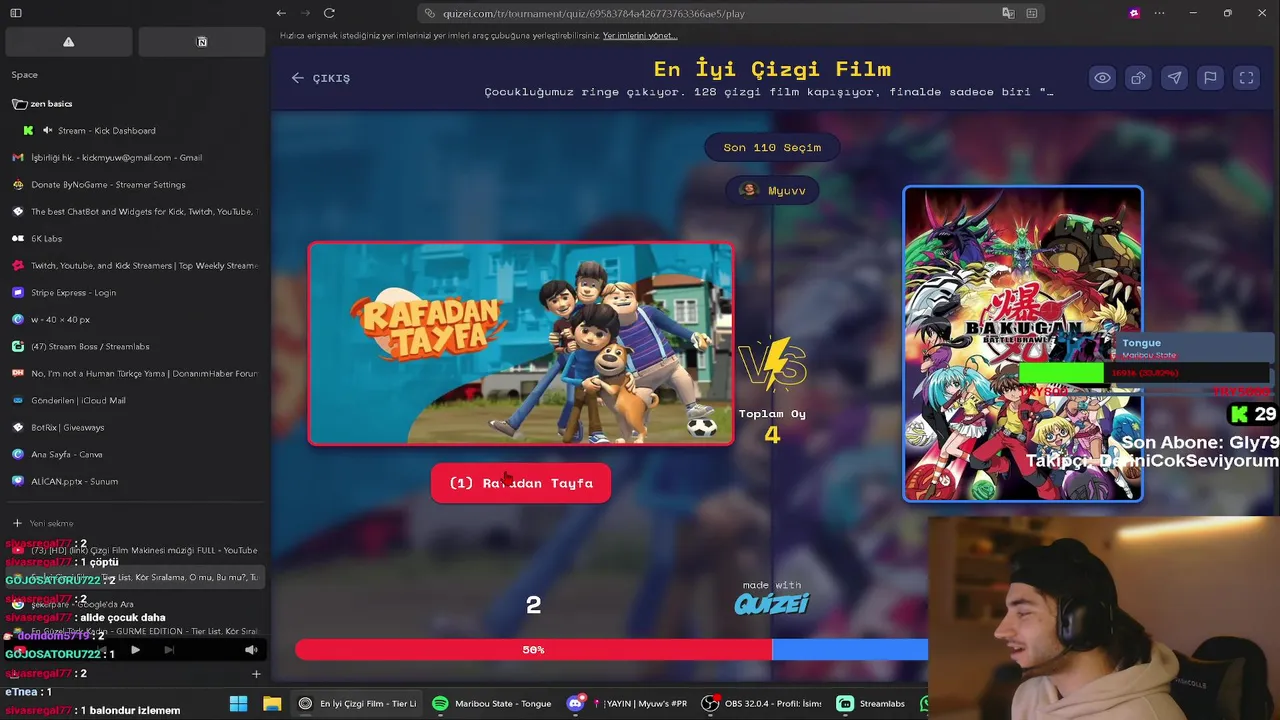Screen dimensions: 1280x720
Task: Select the Bakugan Battle Brawlers poster card
Action: [x=1023, y=343]
